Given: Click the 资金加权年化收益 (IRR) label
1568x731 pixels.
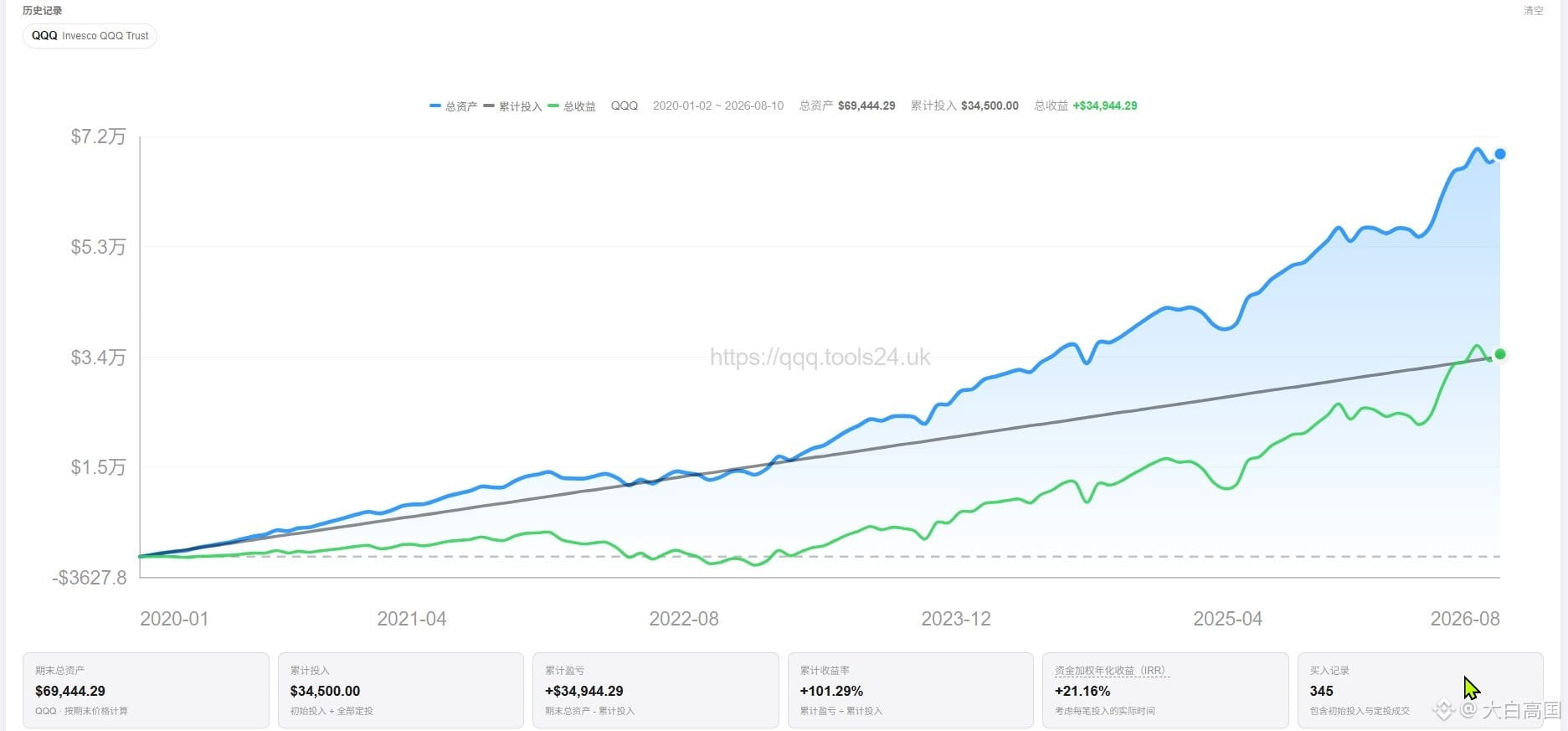Looking at the screenshot, I should pyautogui.click(x=1110, y=671).
